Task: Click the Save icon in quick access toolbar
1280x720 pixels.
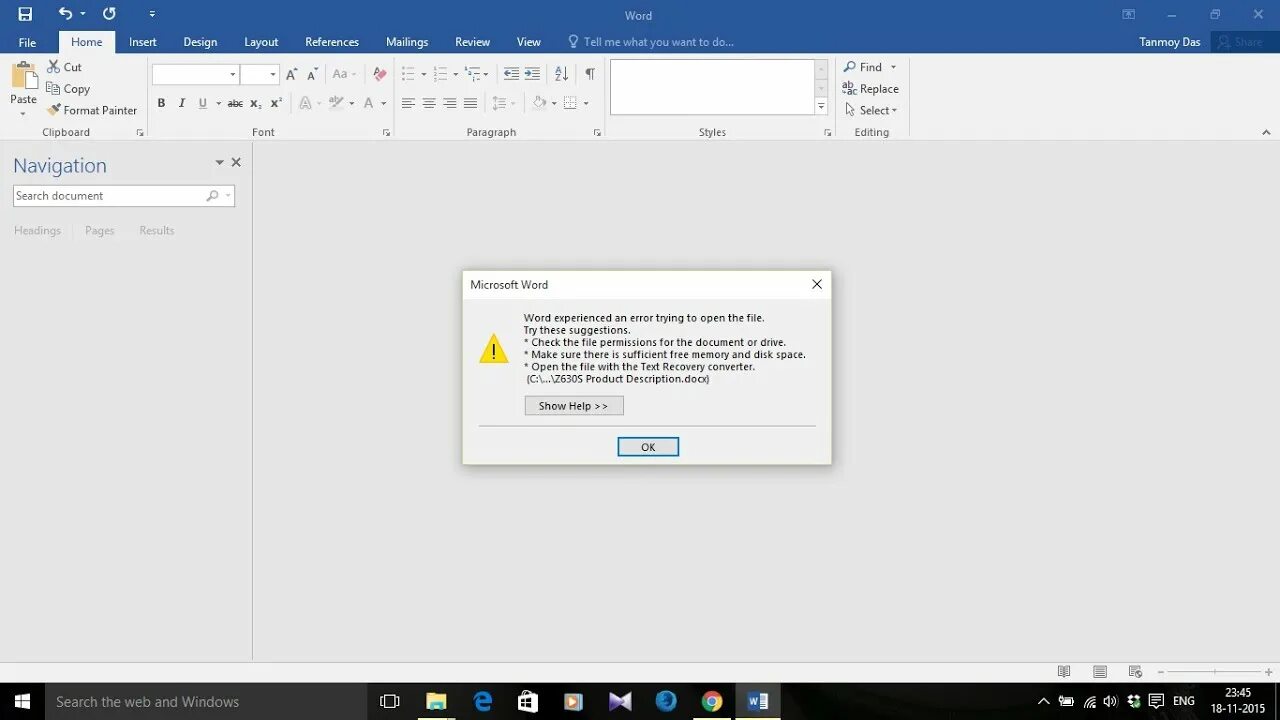Action: (x=25, y=14)
